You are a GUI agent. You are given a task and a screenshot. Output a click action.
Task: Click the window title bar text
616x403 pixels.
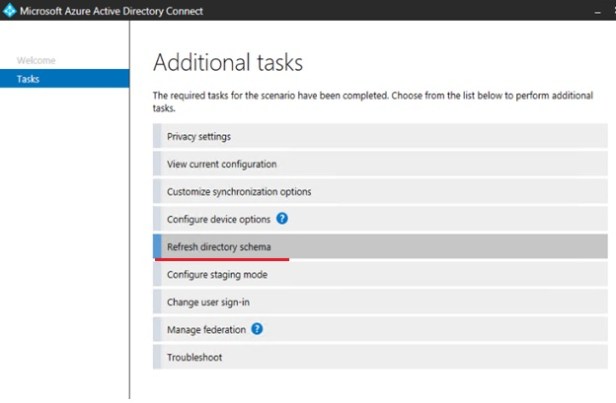(x=111, y=11)
